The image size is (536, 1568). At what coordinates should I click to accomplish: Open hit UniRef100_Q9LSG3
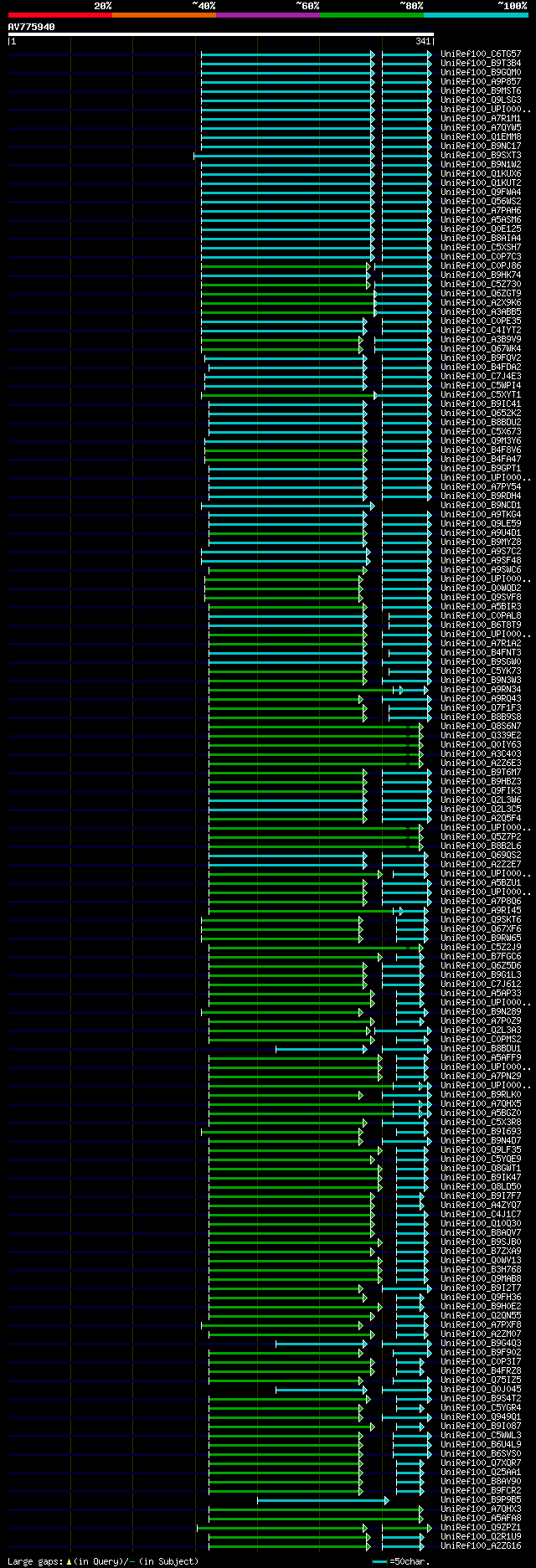coord(481,100)
